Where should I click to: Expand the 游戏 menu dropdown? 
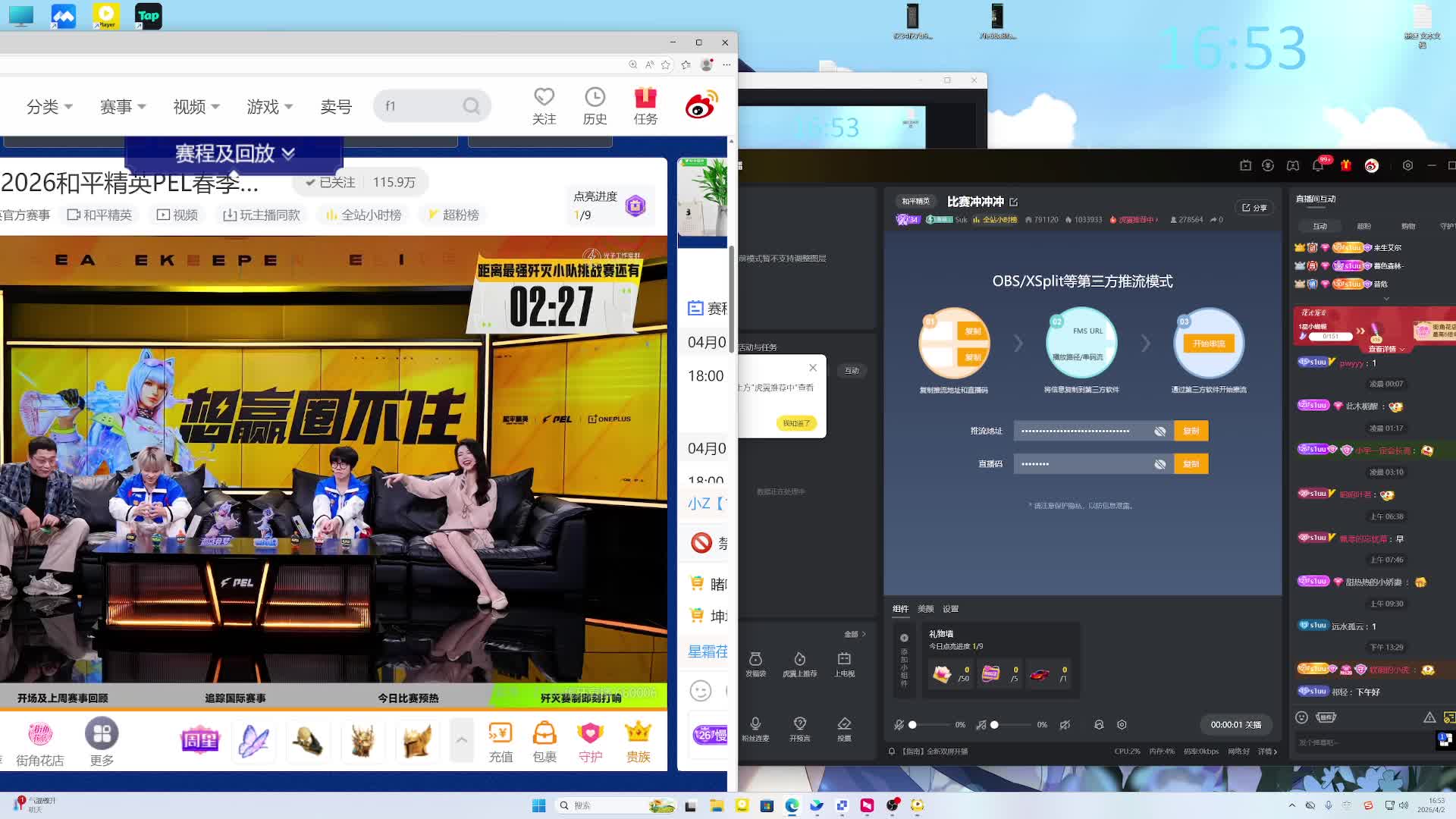pos(269,107)
